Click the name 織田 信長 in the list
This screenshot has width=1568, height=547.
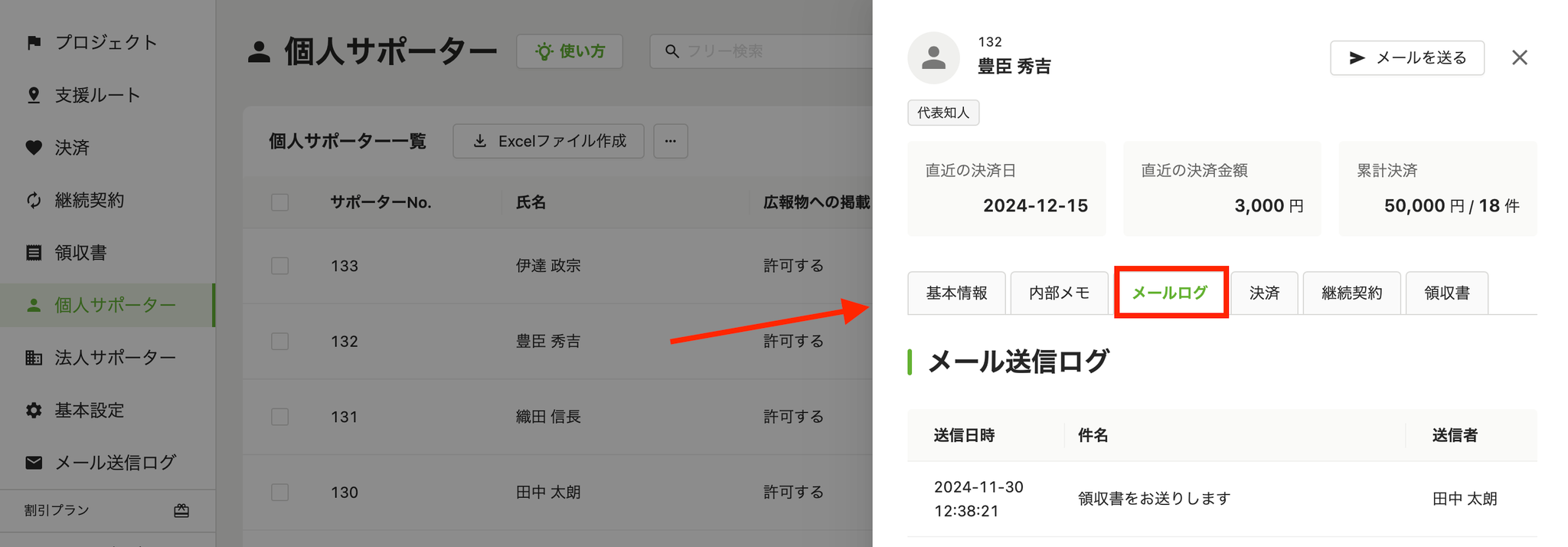[x=548, y=417]
